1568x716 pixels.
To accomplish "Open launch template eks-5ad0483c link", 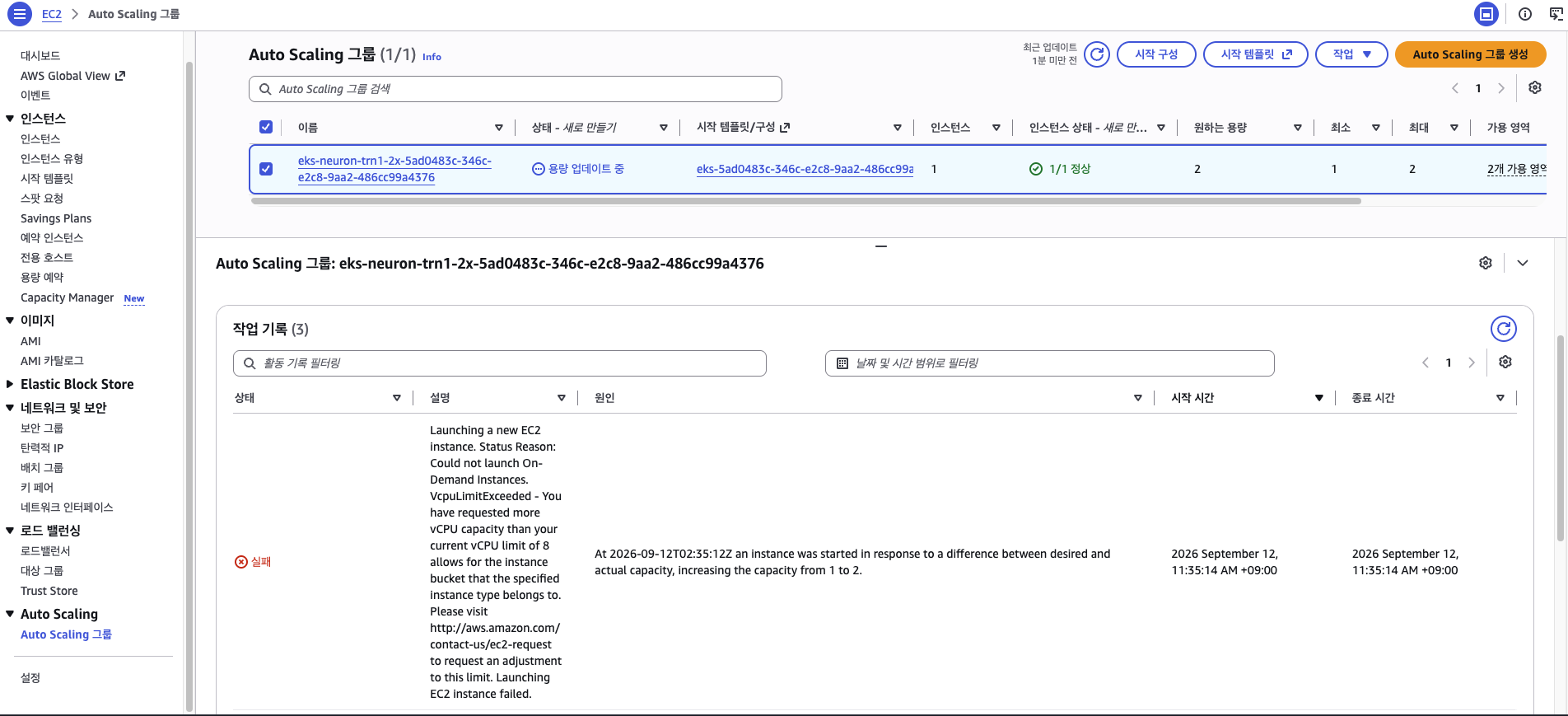I will (805, 169).
